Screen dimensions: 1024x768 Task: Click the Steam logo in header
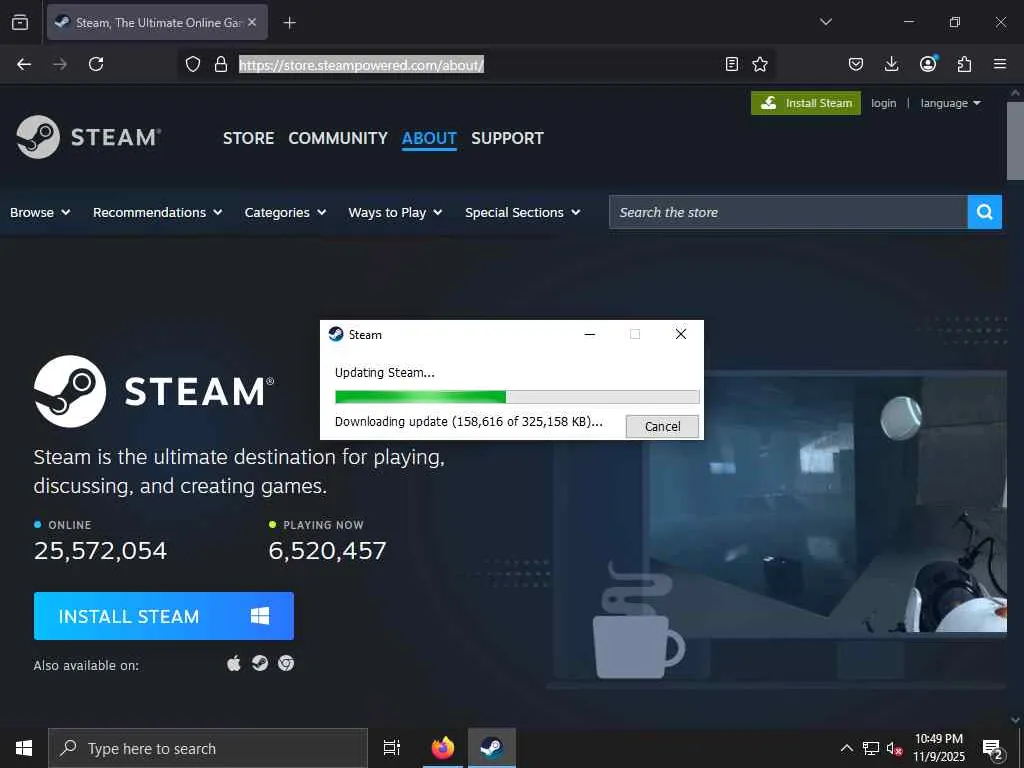point(89,137)
